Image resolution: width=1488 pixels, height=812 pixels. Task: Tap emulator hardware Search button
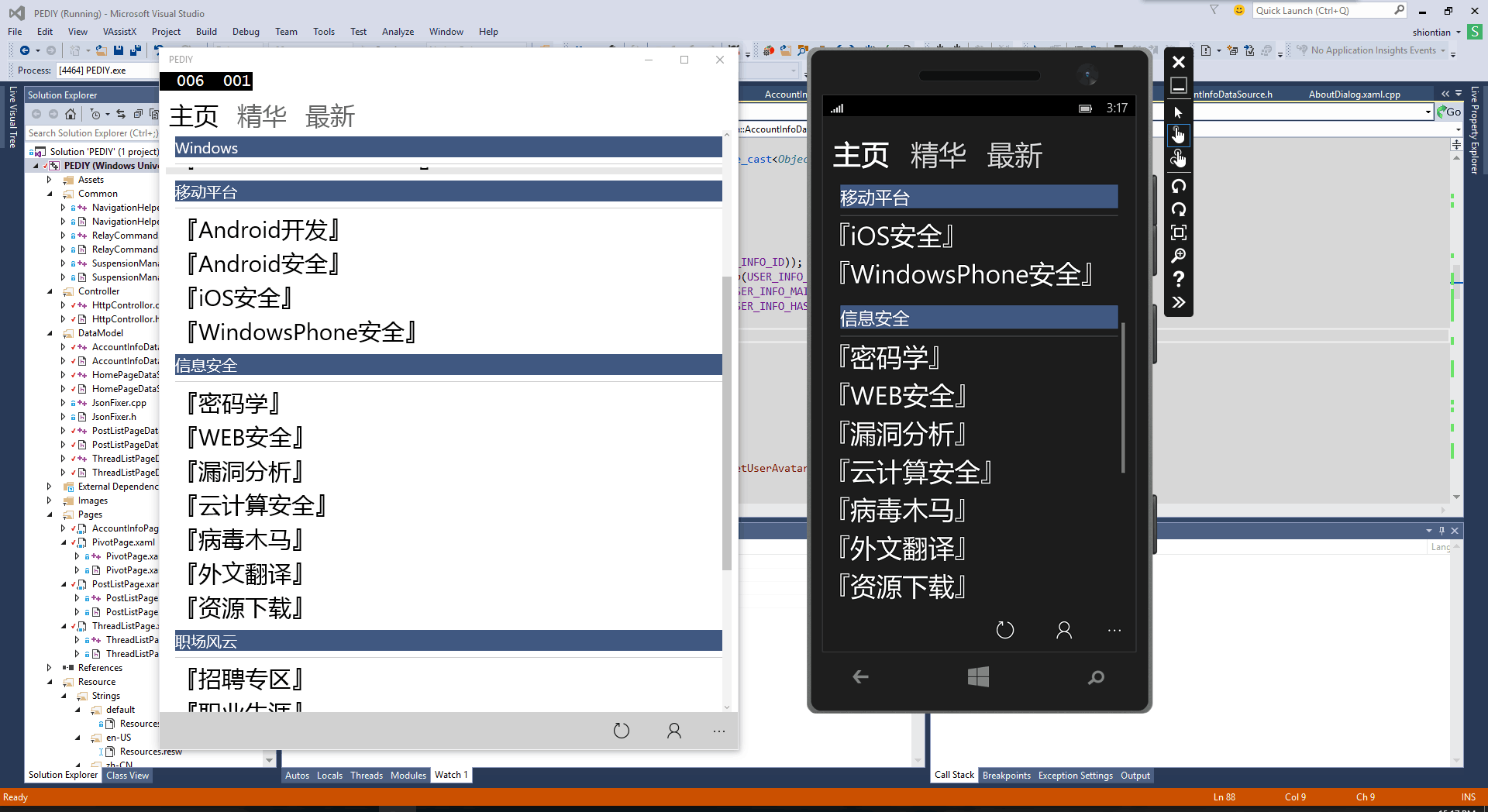tap(1096, 677)
